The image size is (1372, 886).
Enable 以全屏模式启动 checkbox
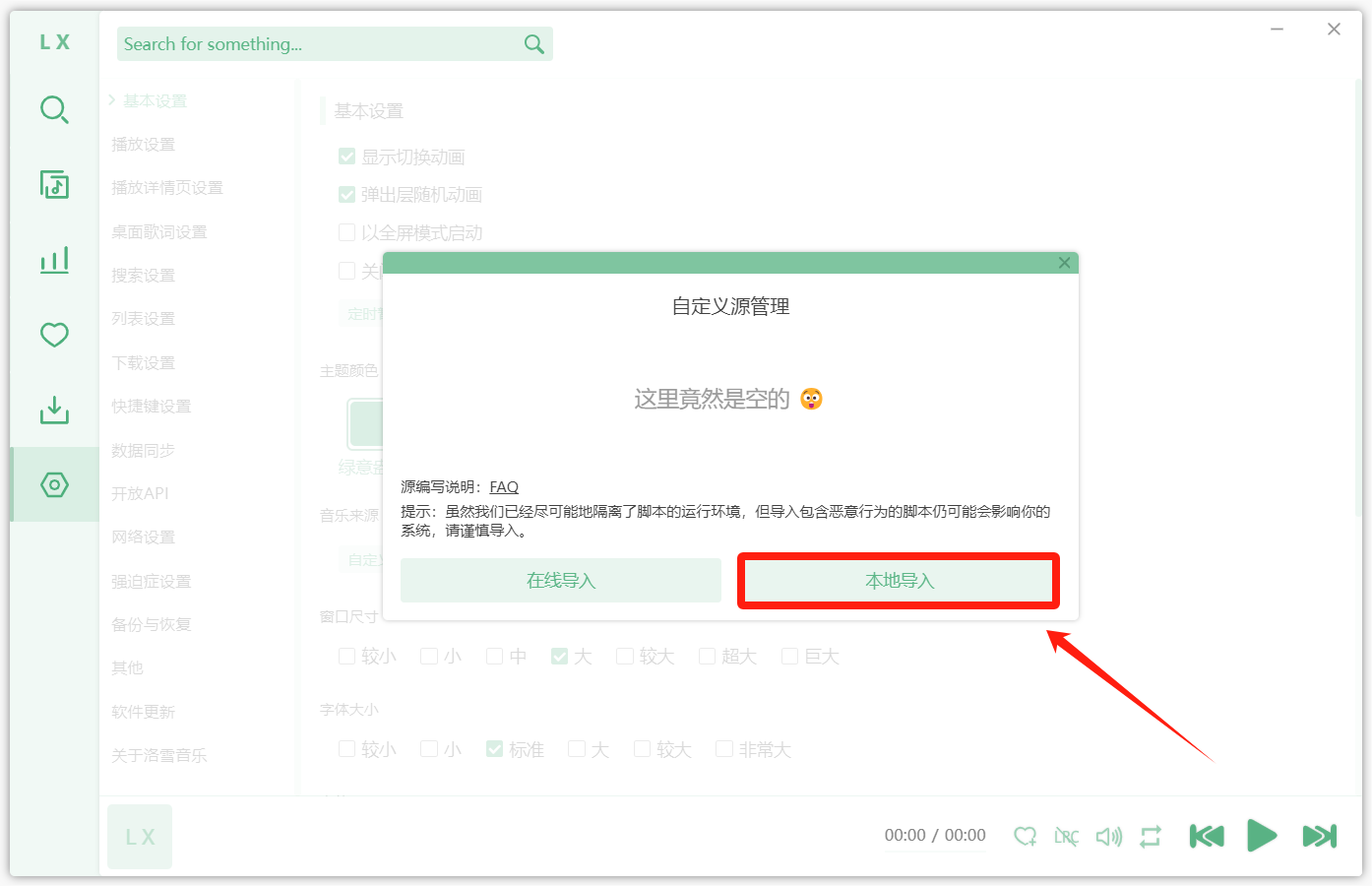[x=346, y=232]
